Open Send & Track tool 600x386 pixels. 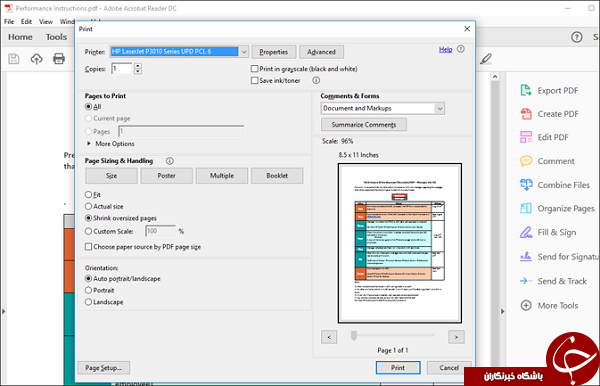(x=553, y=281)
